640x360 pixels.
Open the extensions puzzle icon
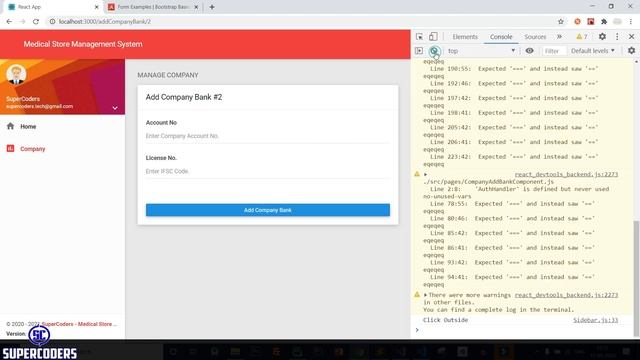(604, 22)
